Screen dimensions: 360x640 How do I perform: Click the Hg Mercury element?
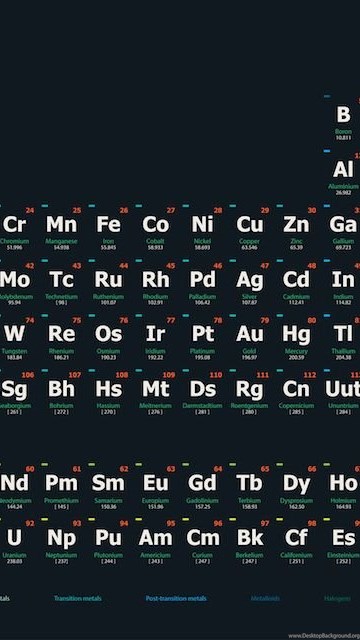click(x=296, y=338)
